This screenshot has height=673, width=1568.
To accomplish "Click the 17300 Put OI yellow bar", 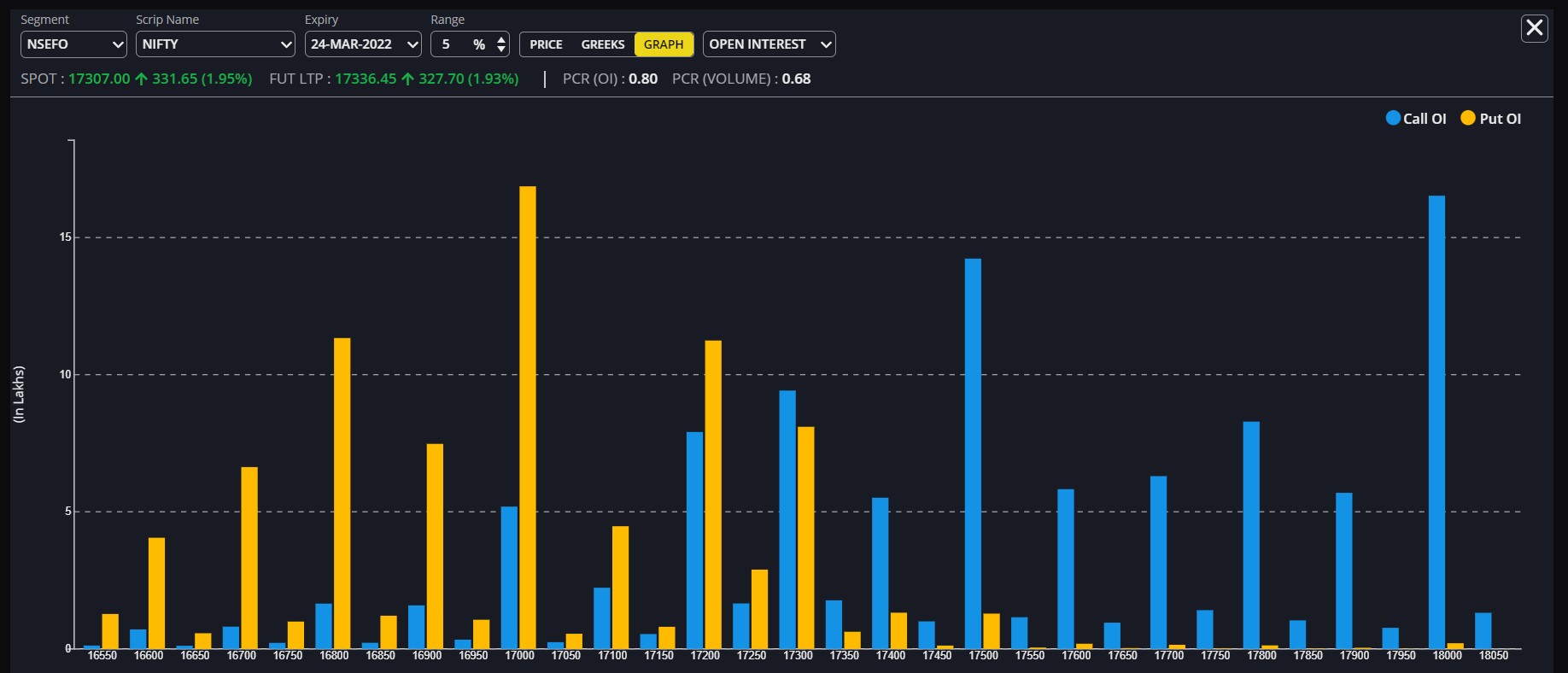I will point(806,538).
